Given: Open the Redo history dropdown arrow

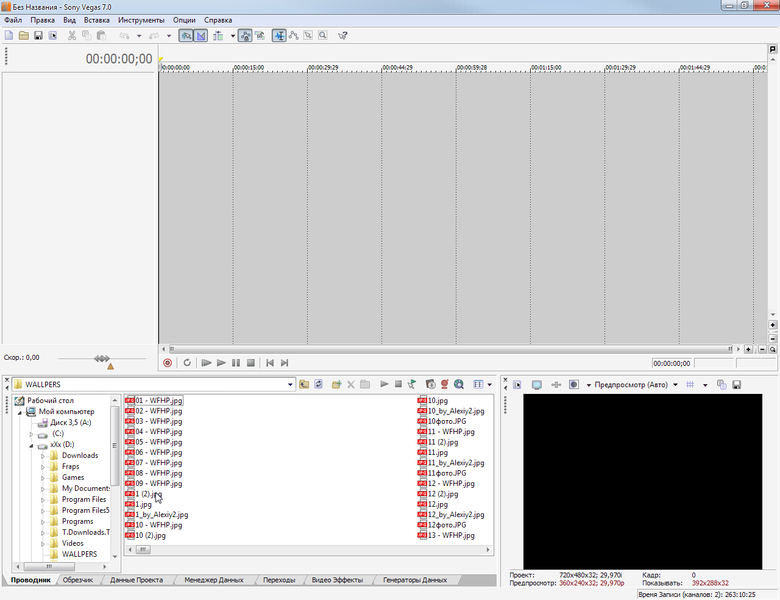Looking at the screenshot, I should [x=169, y=36].
